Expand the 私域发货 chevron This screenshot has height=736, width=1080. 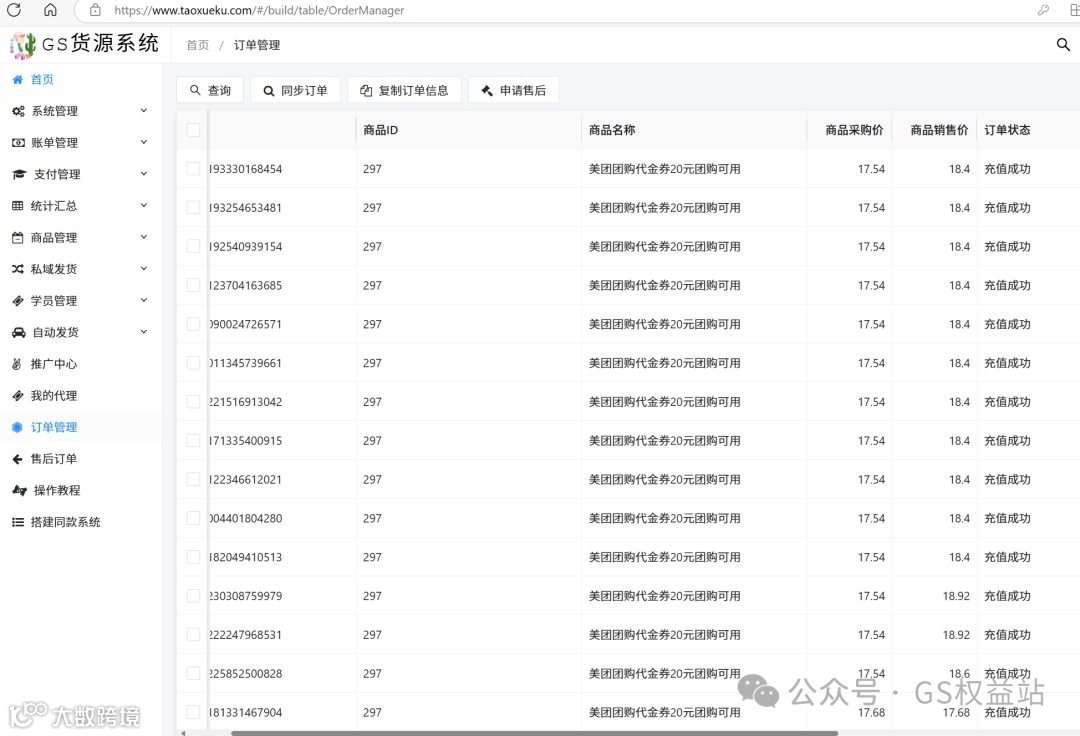point(144,269)
